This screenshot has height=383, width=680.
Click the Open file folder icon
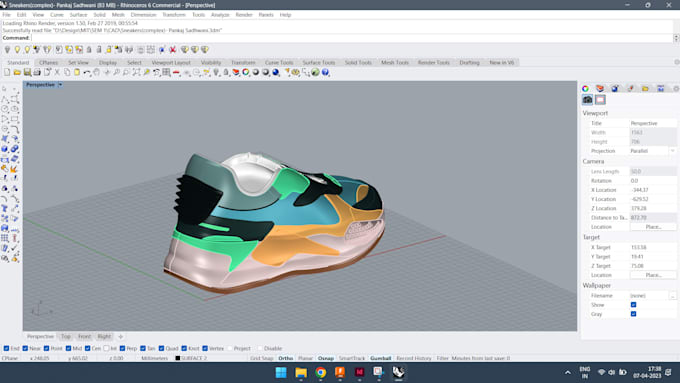click(17, 72)
